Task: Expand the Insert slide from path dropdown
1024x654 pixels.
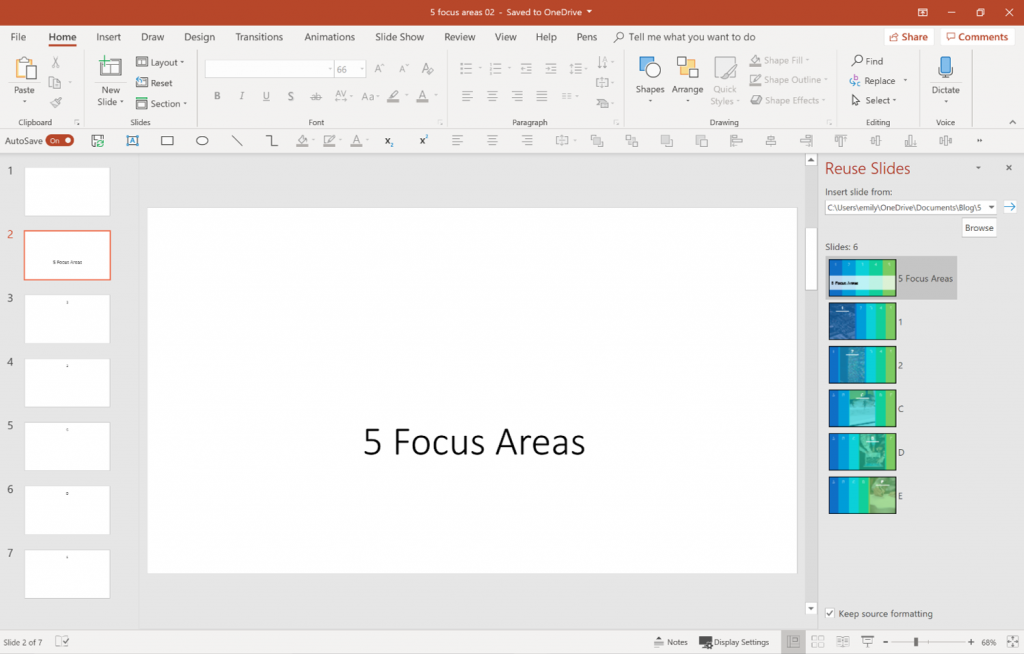Action: [993, 206]
